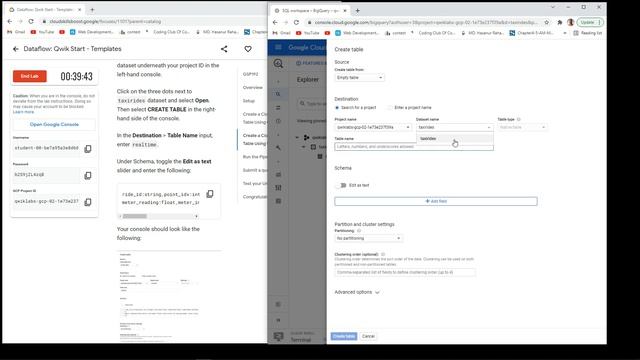Navigate back in the Qwiklabs browser window
This screenshot has height=360, width=640.
pyautogui.click(x=10, y=21)
